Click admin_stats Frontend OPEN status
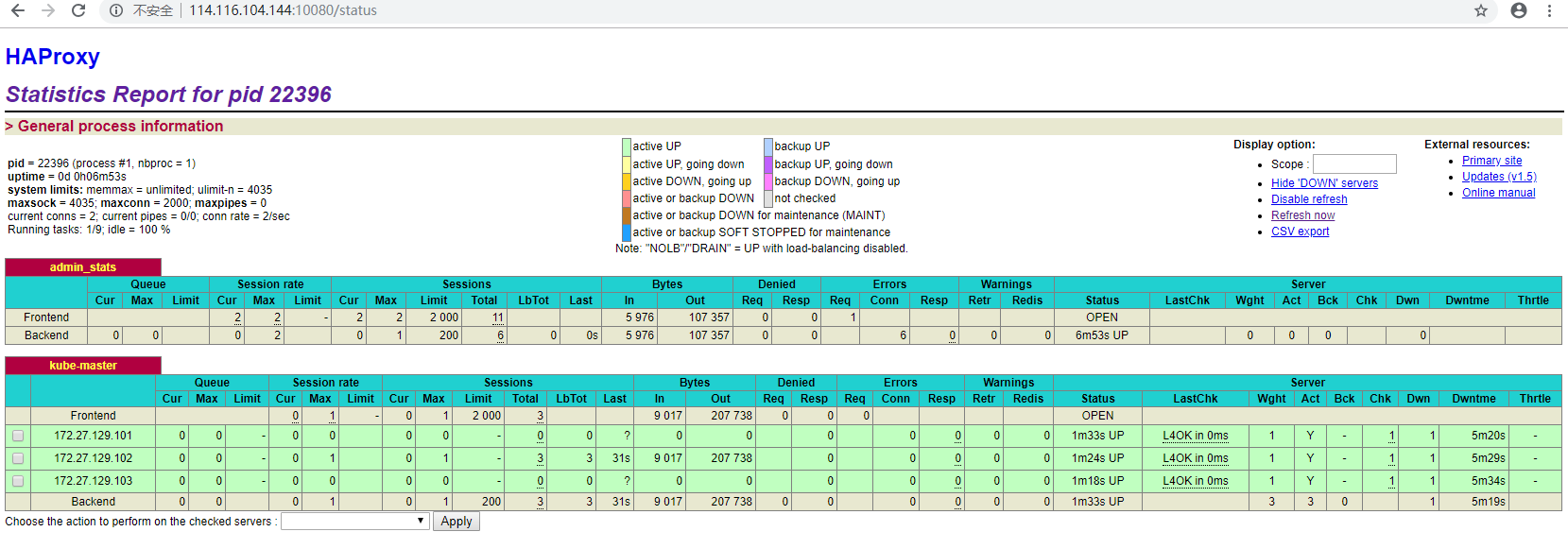 pos(1101,317)
